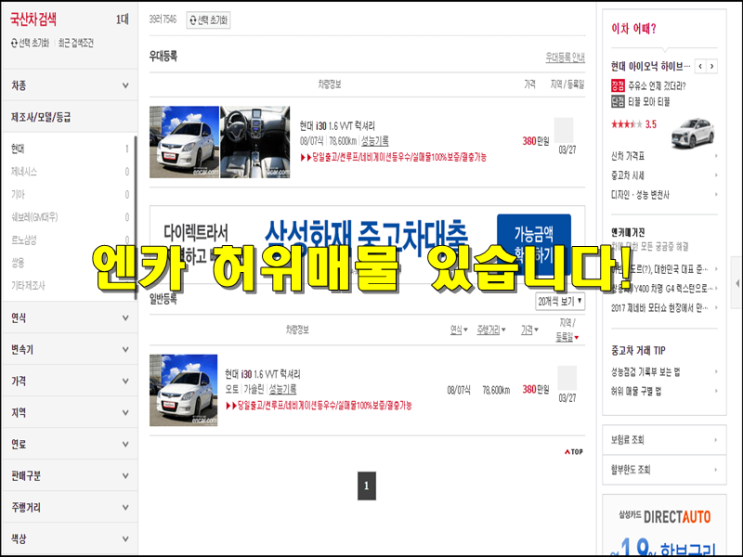743x557 pixels.
Task: Open thumbnail of general i30 listing
Action: click(183, 390)
